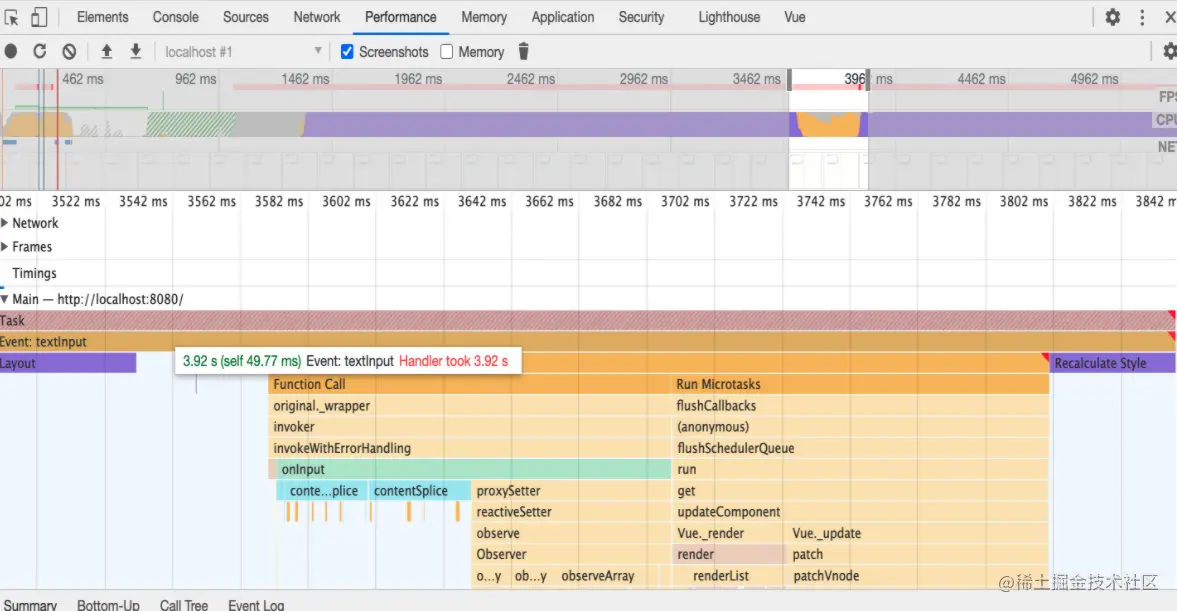The image size is (1177, 611).
Task: Open the DevTools three-dot menu
Action: tap(1142, 17)
